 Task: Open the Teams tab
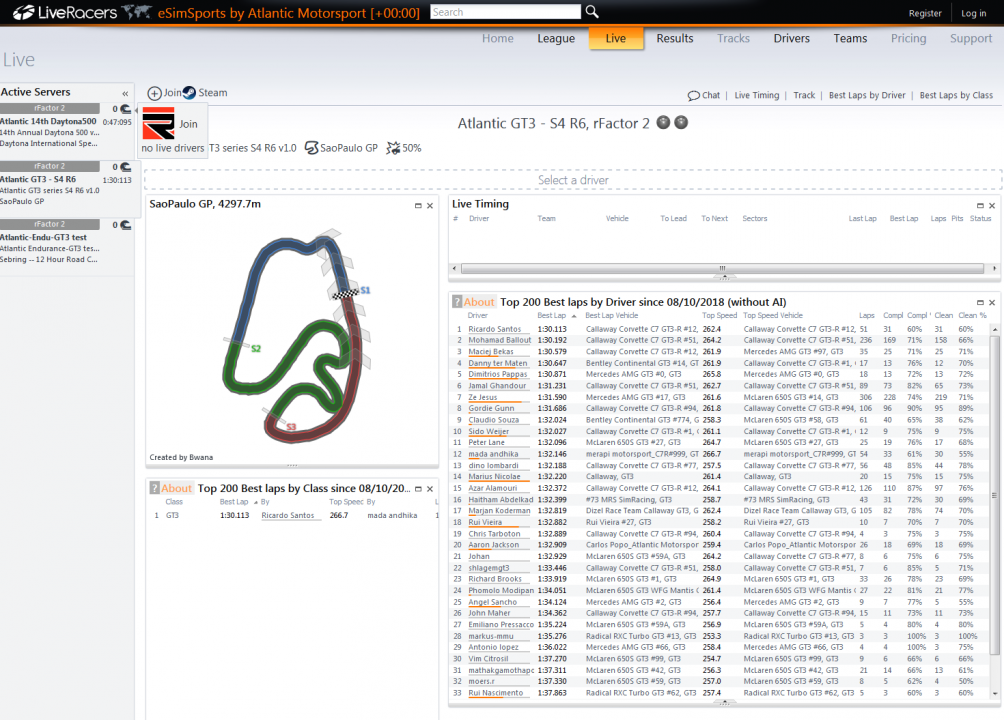(x=850, y=38)
